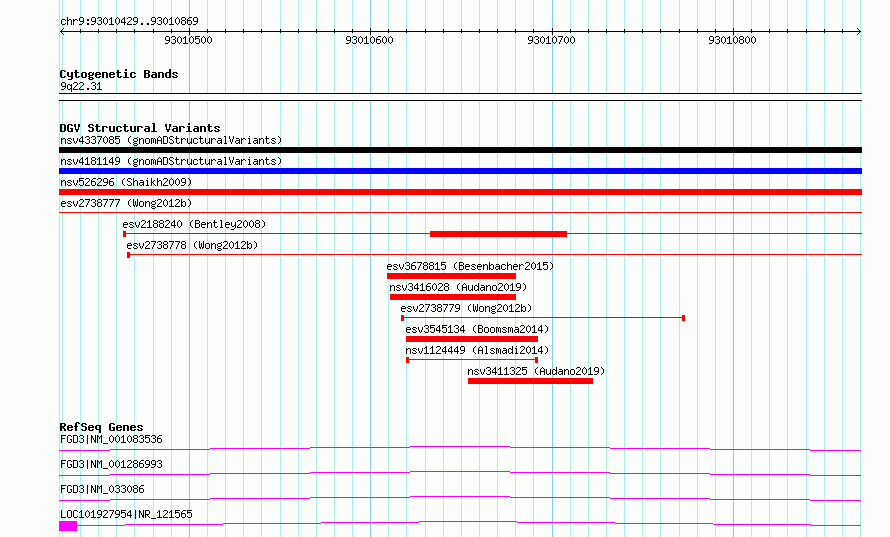The height and width of the screenshot is (537, 890).
Task: Click the blue nsv4181149 variant bar
Action: (460, 171)
